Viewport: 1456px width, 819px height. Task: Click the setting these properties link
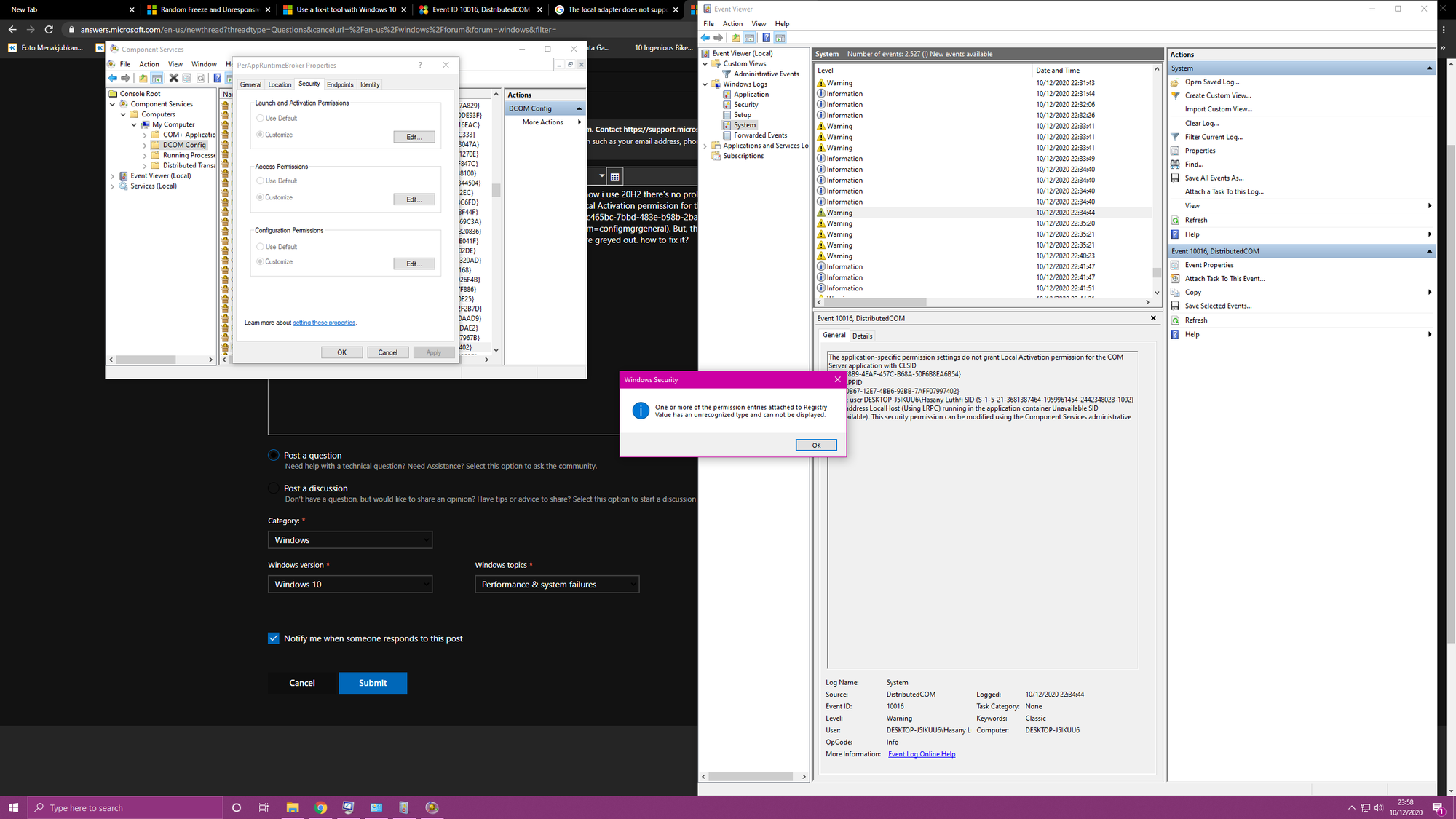324,323
